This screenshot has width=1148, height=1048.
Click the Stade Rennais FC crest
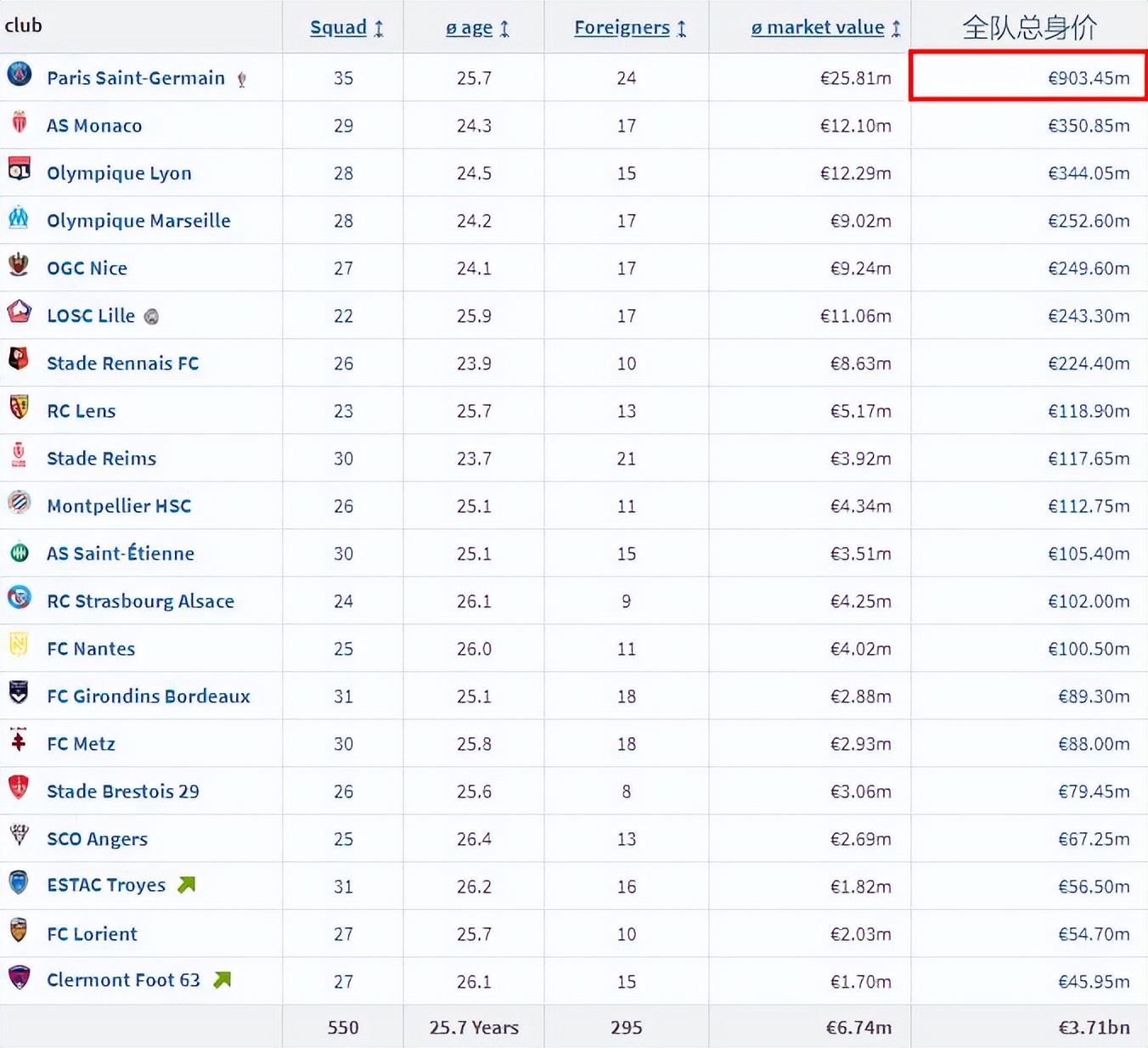[x=19, y=359]
